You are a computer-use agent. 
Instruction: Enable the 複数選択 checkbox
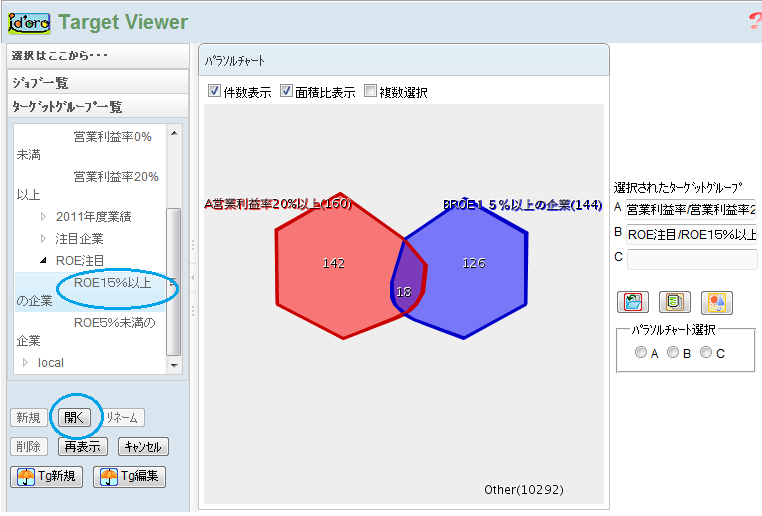pos(371,92)
